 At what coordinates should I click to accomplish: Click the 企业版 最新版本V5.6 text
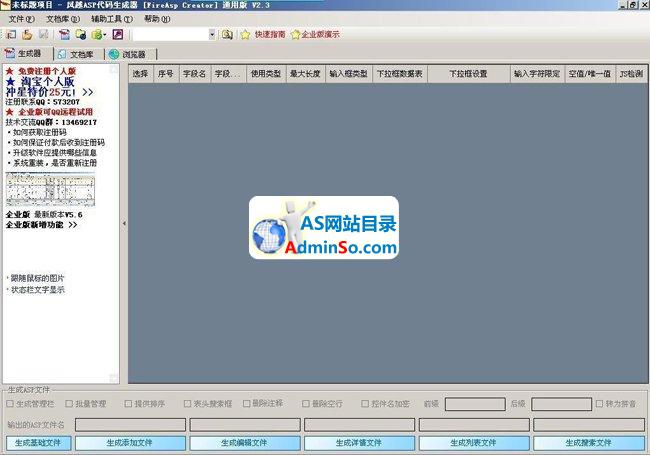click(44, 215)
